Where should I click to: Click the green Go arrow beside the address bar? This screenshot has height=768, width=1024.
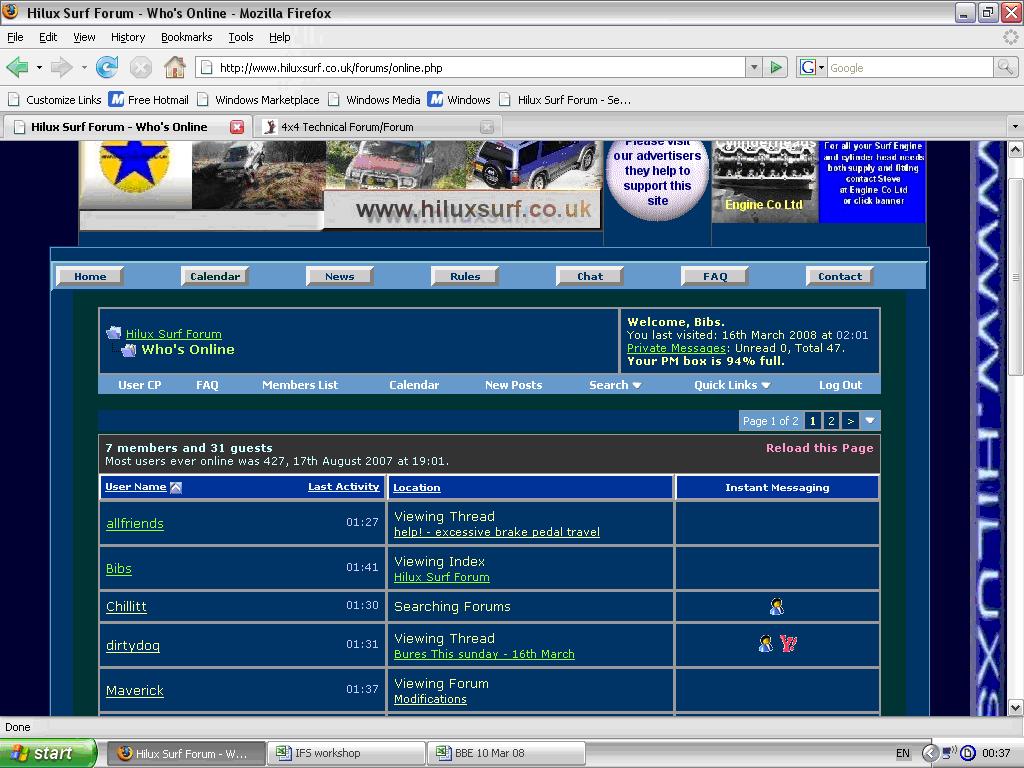tap(776, 68)
